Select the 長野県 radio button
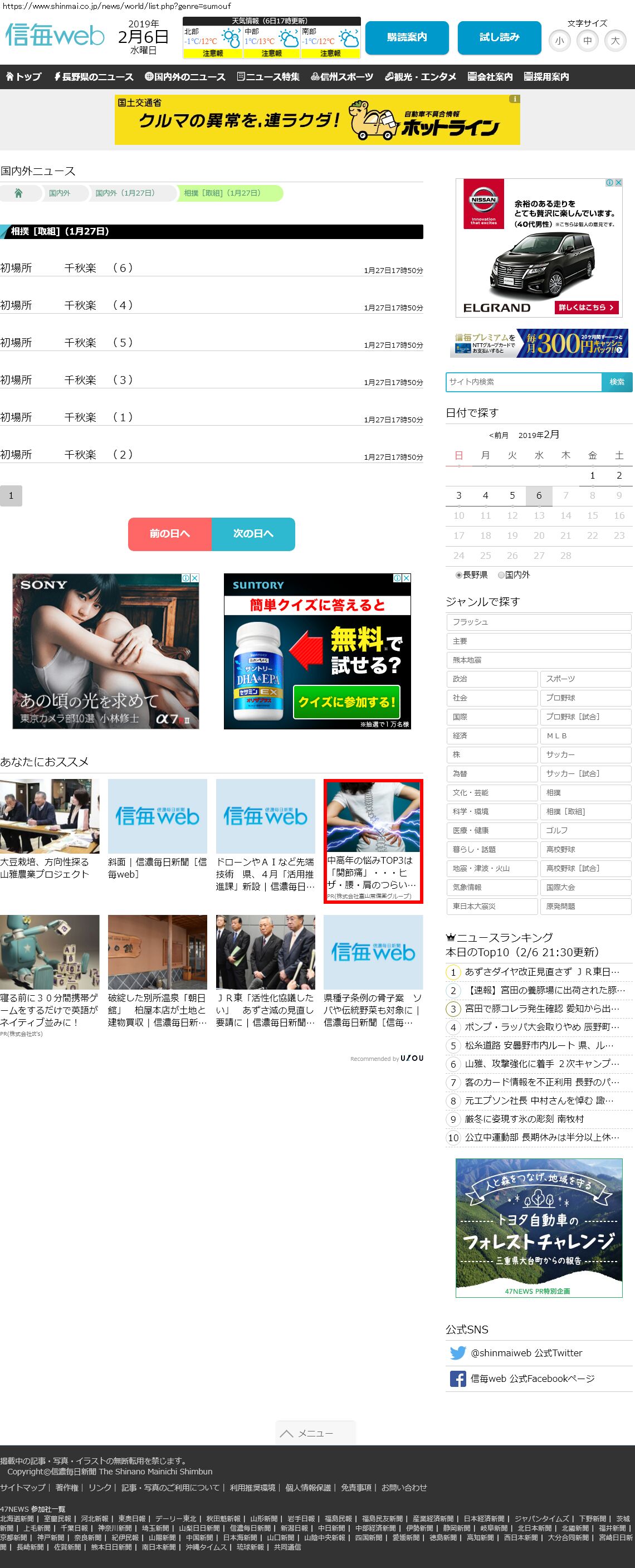The width and height of the screenshot is (635, 1568). tap(458, 575)
